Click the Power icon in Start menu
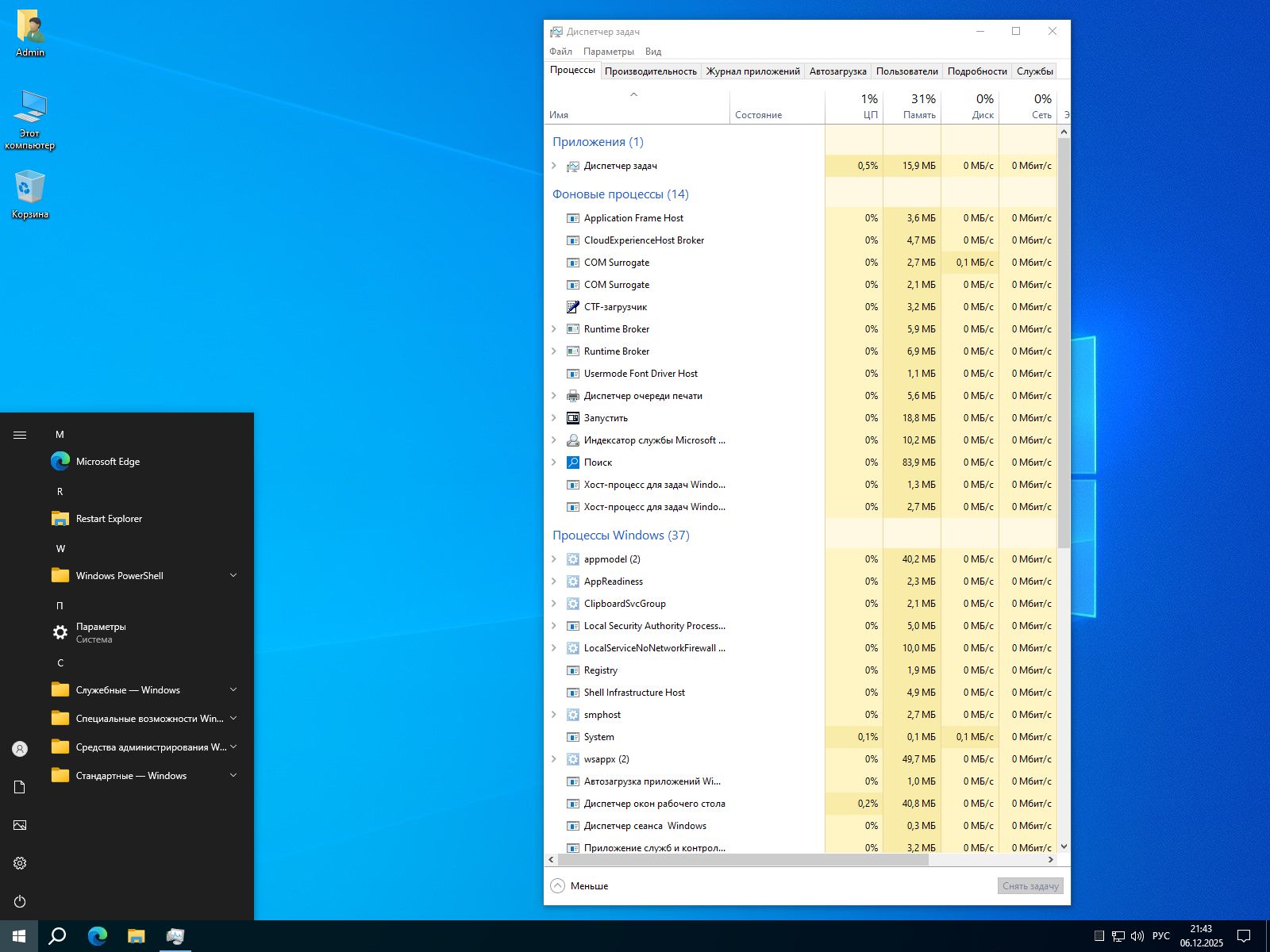This screenshot has height=952, width=1270. [x=20, y=901]
